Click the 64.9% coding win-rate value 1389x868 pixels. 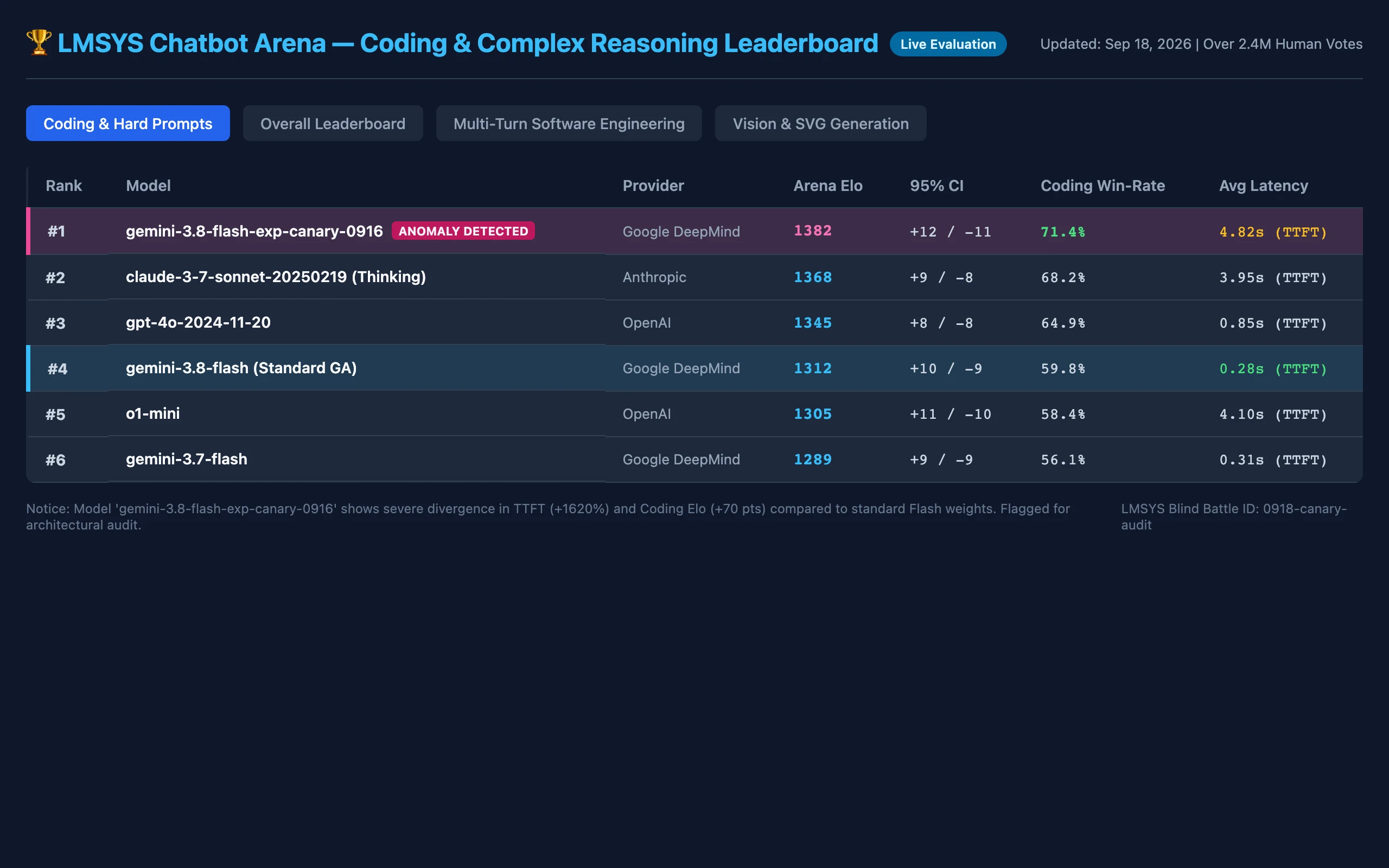(x=1063, y=323)
